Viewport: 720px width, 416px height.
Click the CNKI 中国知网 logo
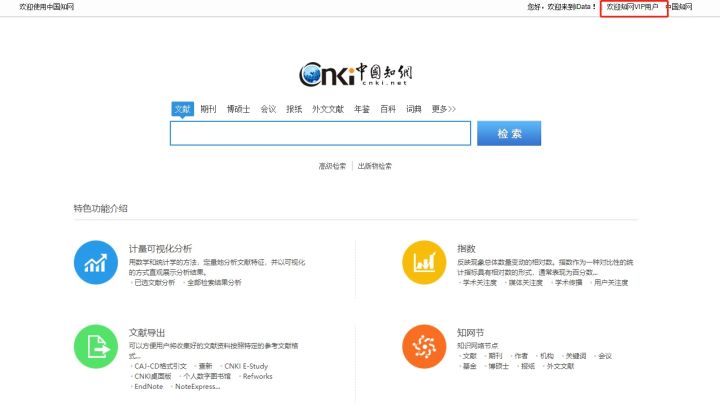coord(355,74)
